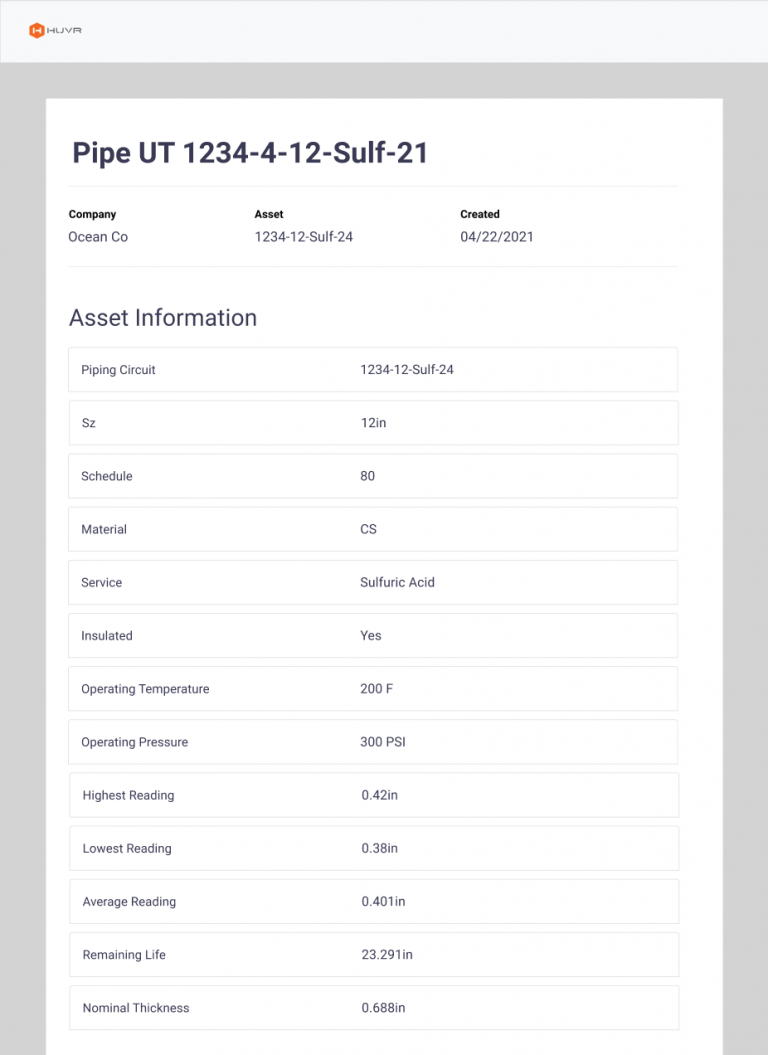Click the Nominal Thickness row
The width and height of the screenshot is (768, 1055).
coord(373,1008)
